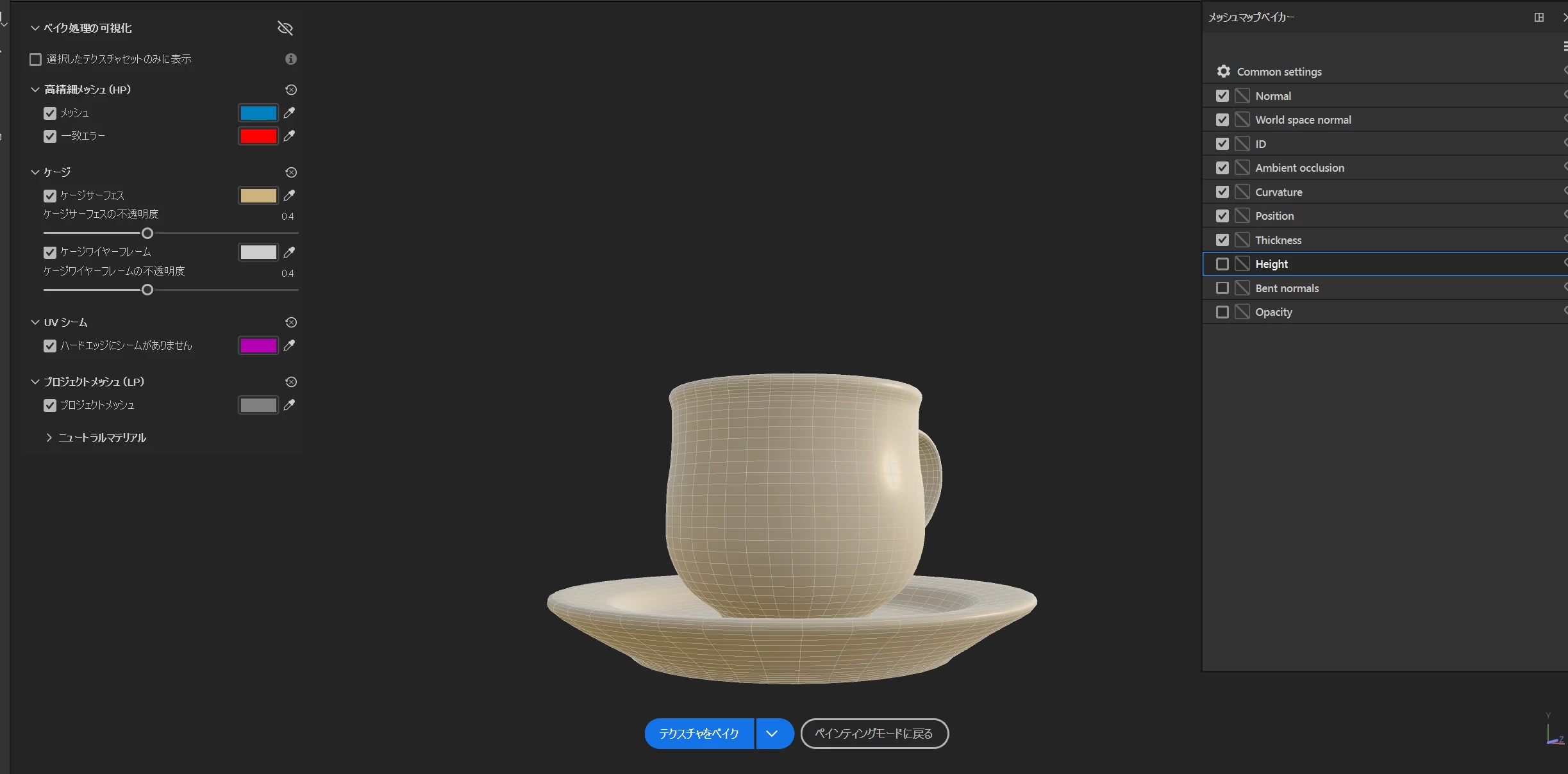This screenshot has height=774, width=1568.
Task: Click the hide bake visualization eye-slash icon
Action: 285,28
